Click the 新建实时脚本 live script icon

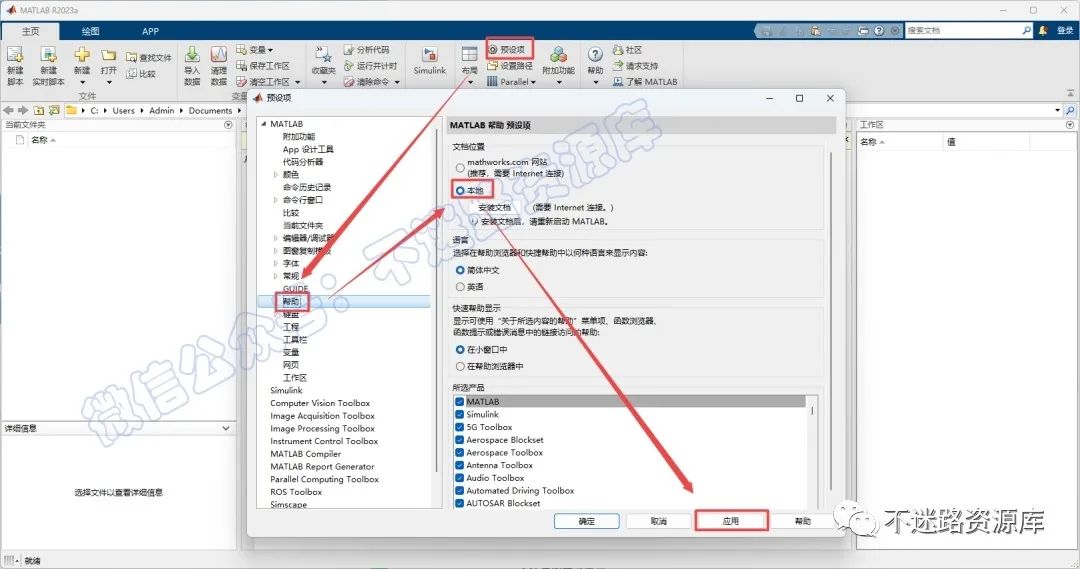pyautogui.click(x=48, y=54)
